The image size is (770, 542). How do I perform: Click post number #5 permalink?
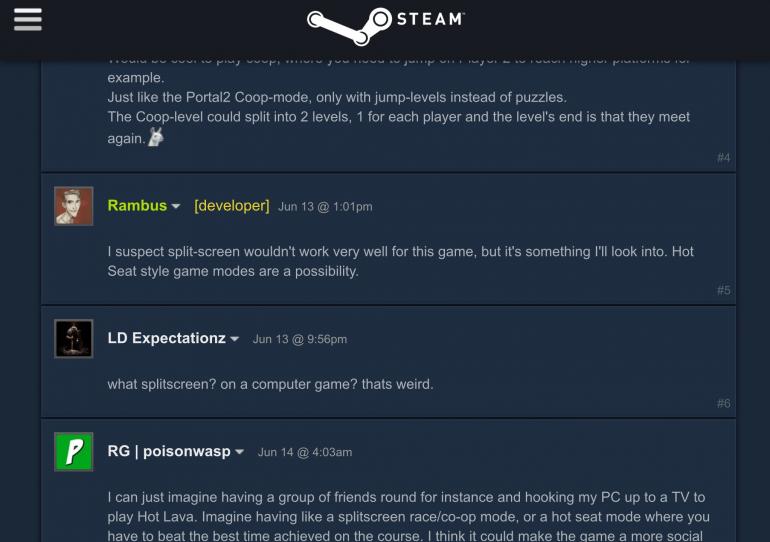point(723,291)
